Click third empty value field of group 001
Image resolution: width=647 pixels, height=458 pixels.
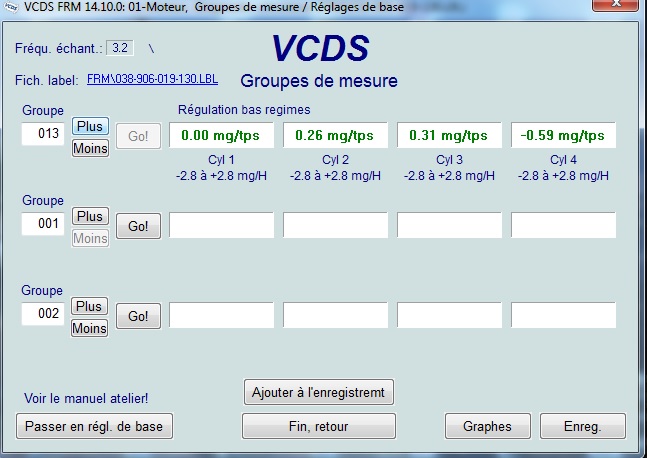[x=449, y=225]
